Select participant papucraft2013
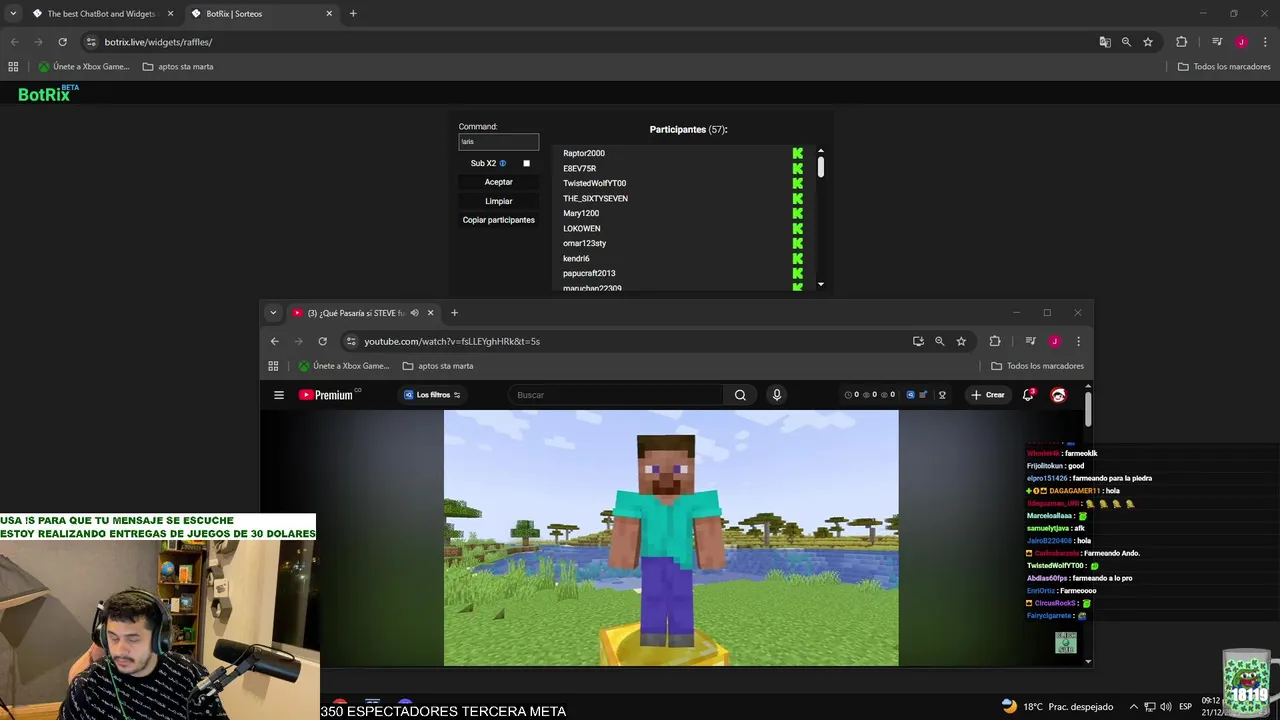This screenshot has width=1280, height=720. (589, 274)
